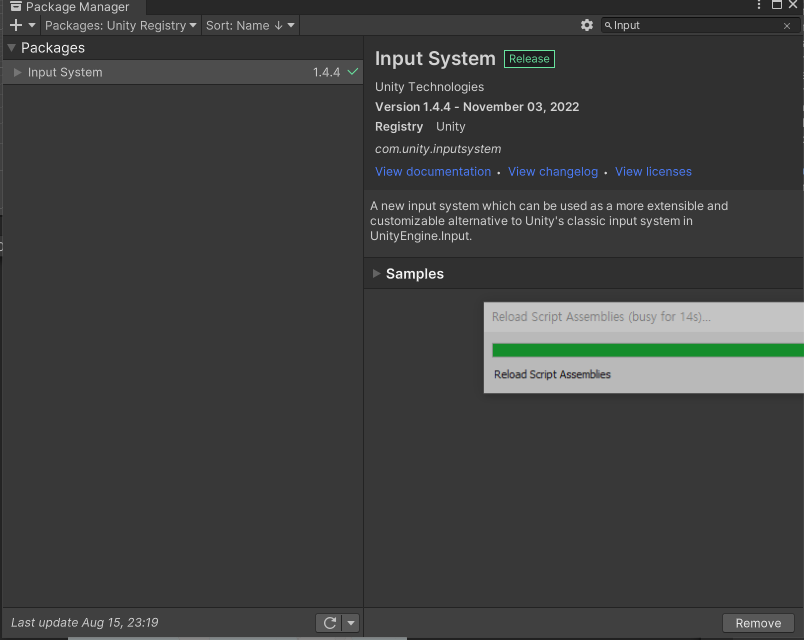Click the Last update Aug 15 status text
This screenshot has width=804, height=640.
(85, 623)
